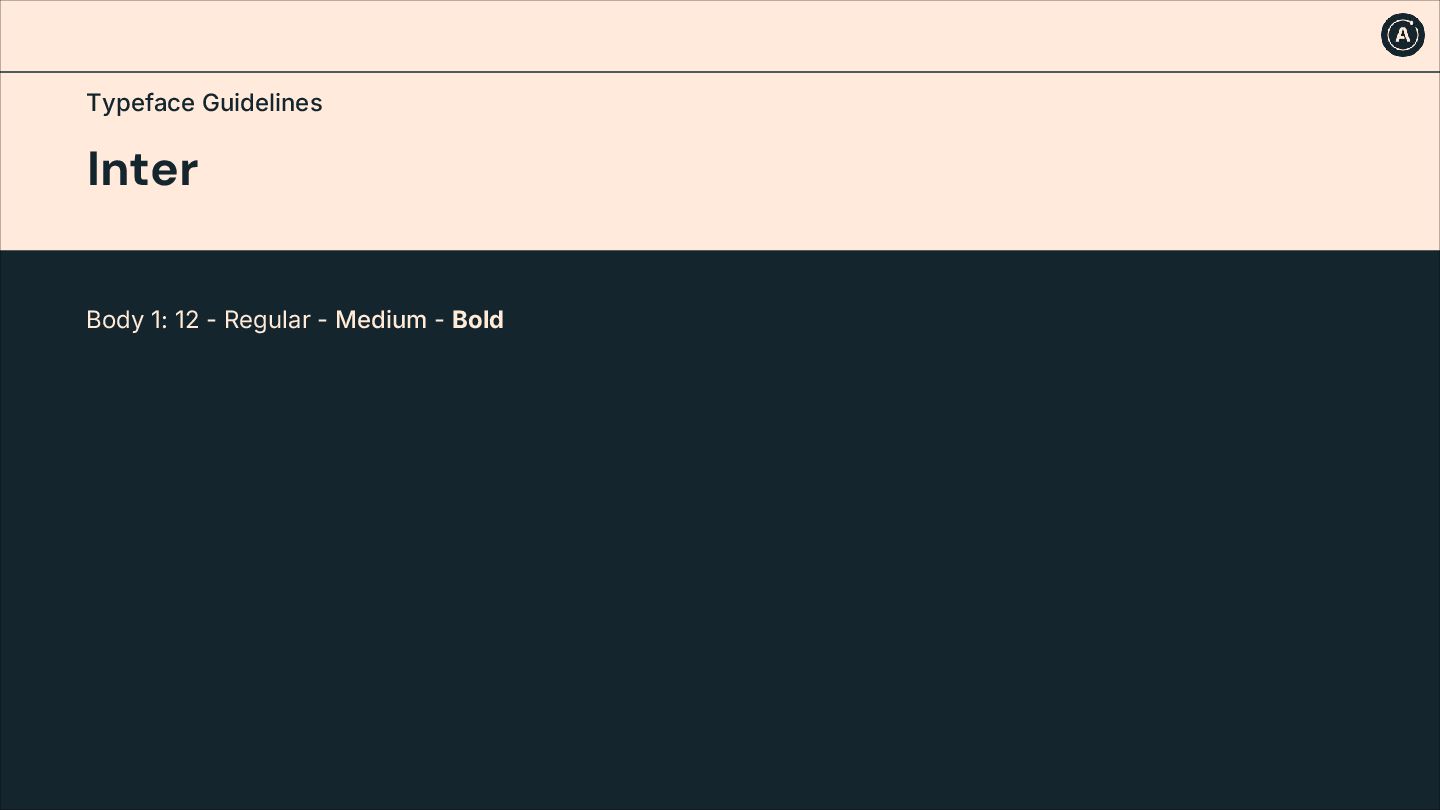Click the letter "I" in the Inter heading

93,169
